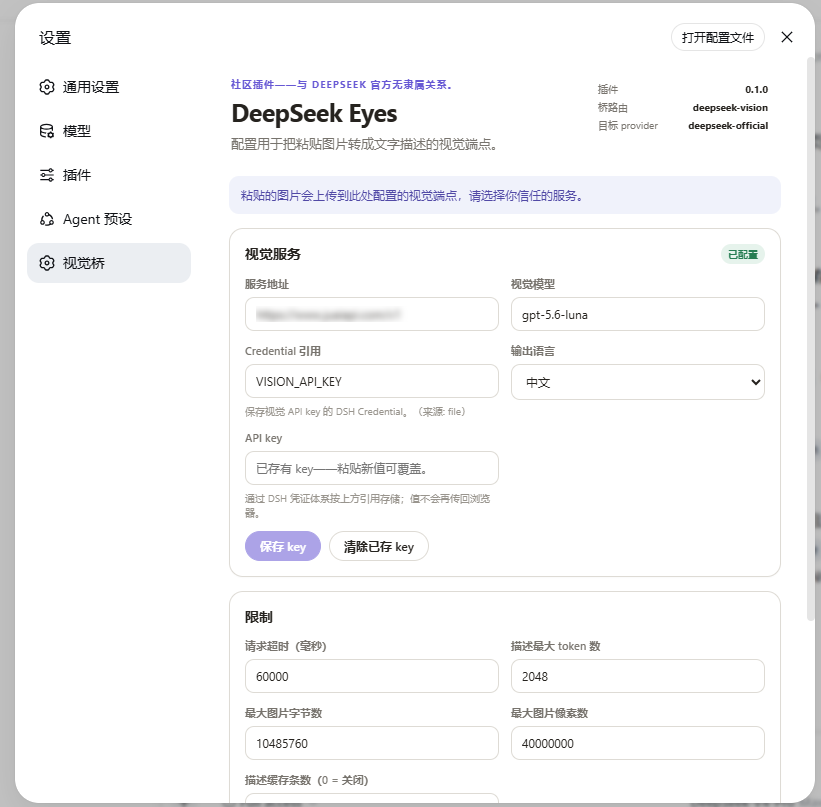Open the 通用设置 section
821x807 pixels.
(109, 87)
